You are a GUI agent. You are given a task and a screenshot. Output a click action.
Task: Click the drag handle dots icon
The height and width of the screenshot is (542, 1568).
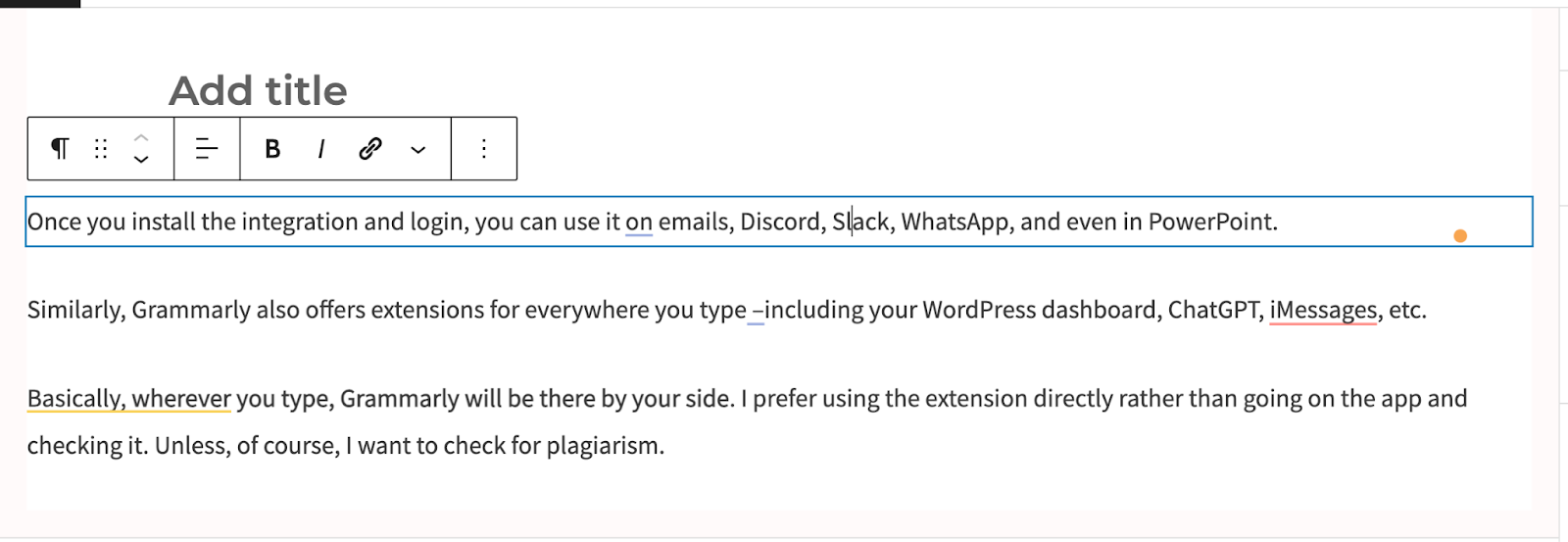(x=101, y=148)
